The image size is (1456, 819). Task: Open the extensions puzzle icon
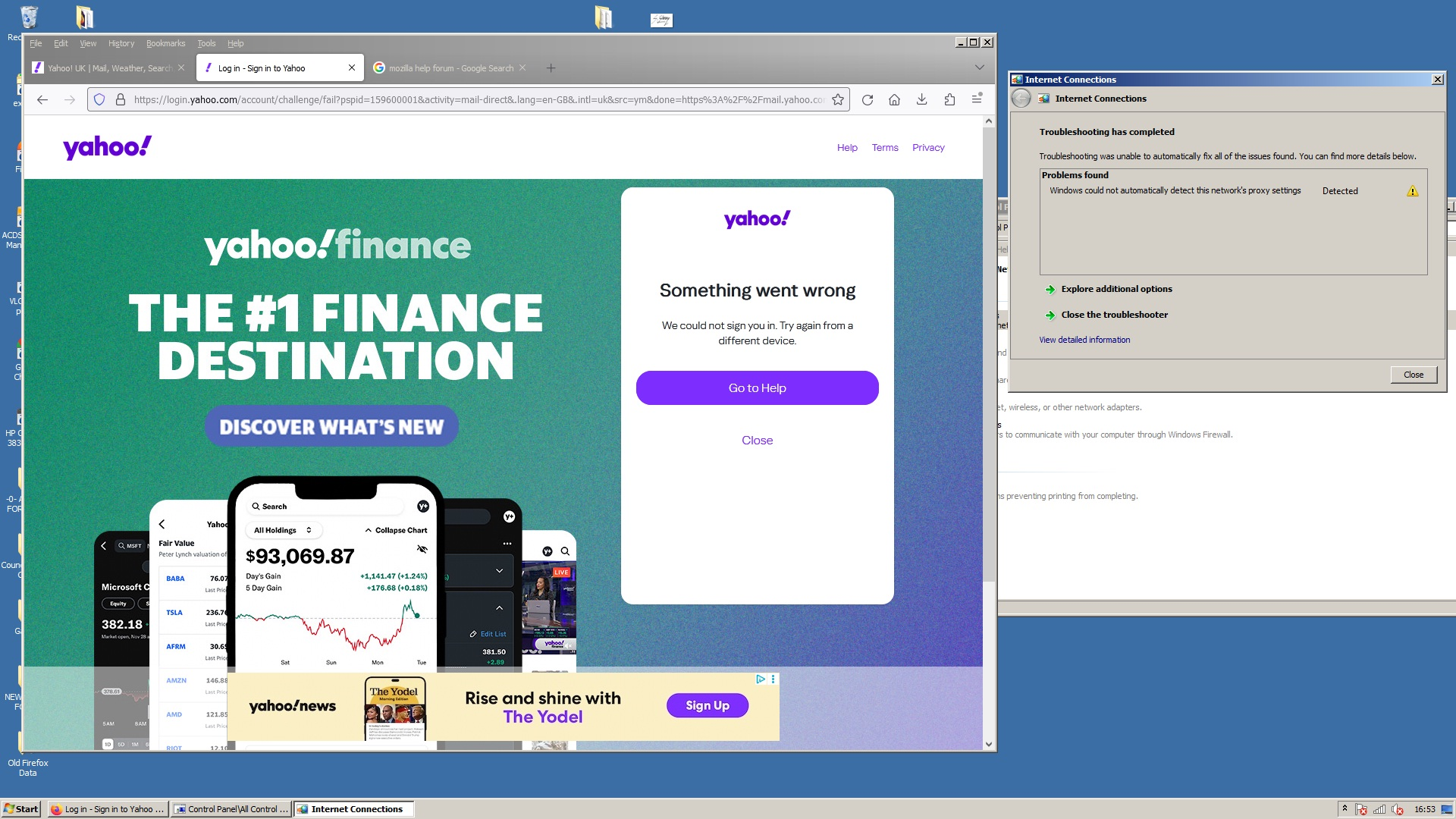(x=949, y=100)
